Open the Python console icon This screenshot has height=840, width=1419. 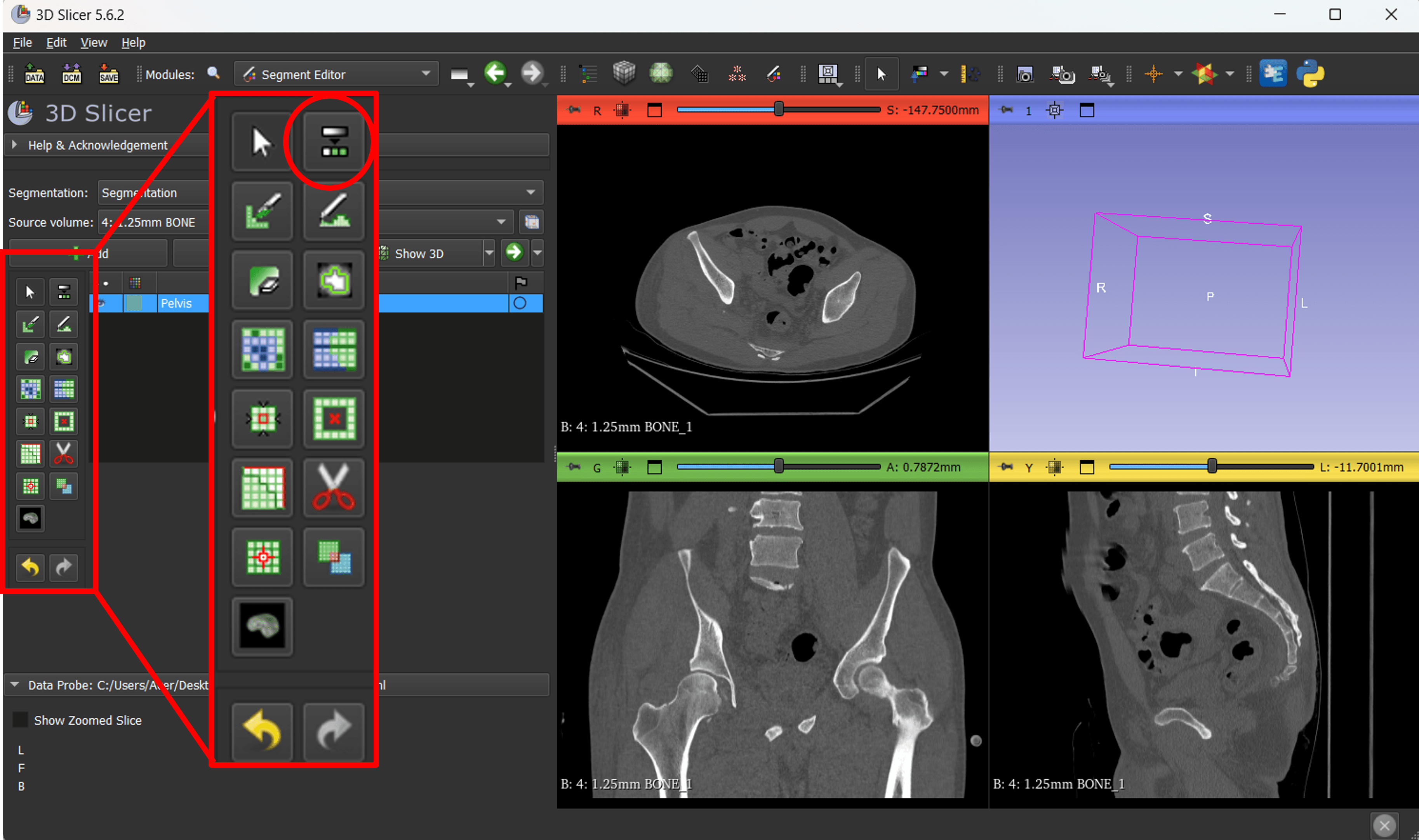click(x=1310, y=73)
